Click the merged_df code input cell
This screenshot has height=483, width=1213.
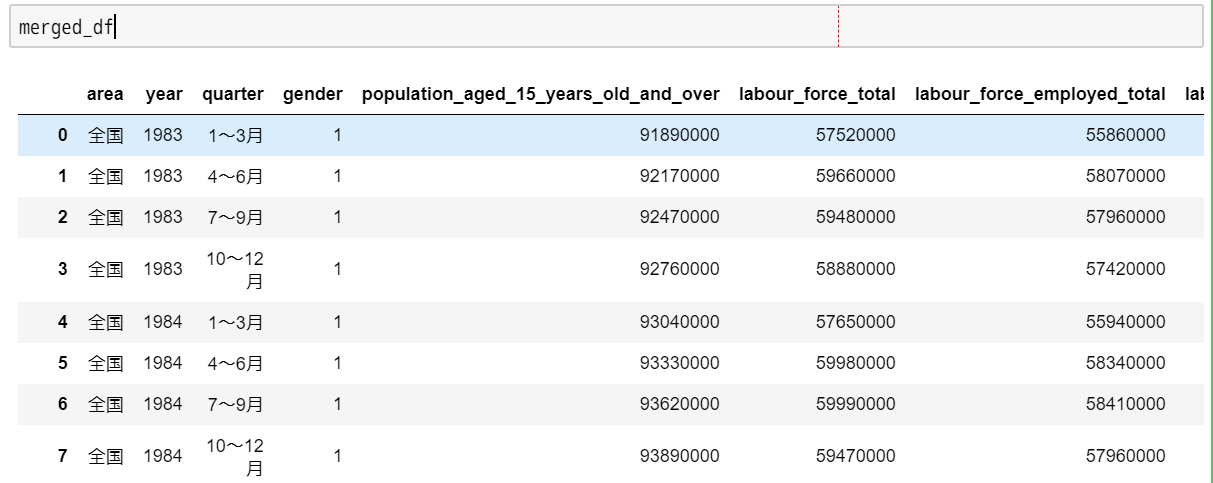(606, 27)
